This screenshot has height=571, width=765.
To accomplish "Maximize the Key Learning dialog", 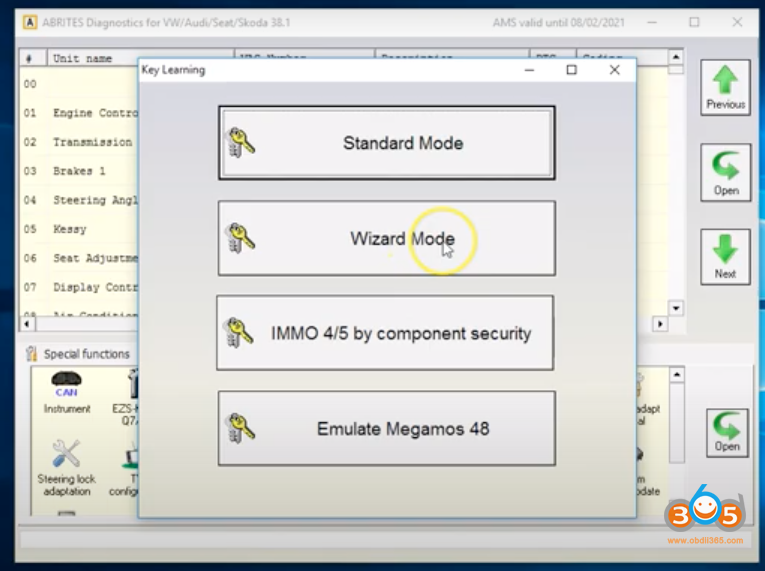I will [x=571, y=70].
